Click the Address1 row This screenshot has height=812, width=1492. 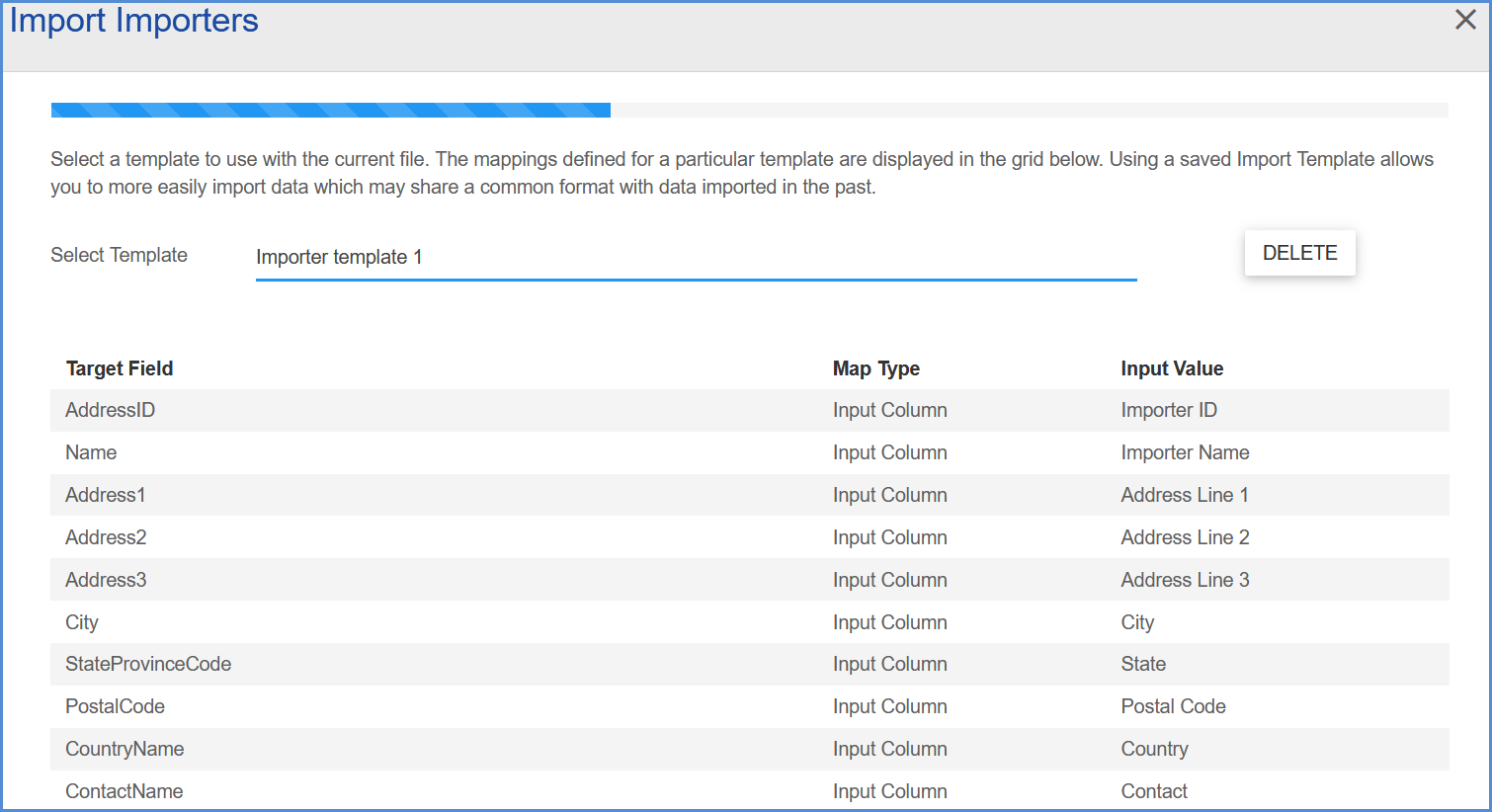point(750,495)
